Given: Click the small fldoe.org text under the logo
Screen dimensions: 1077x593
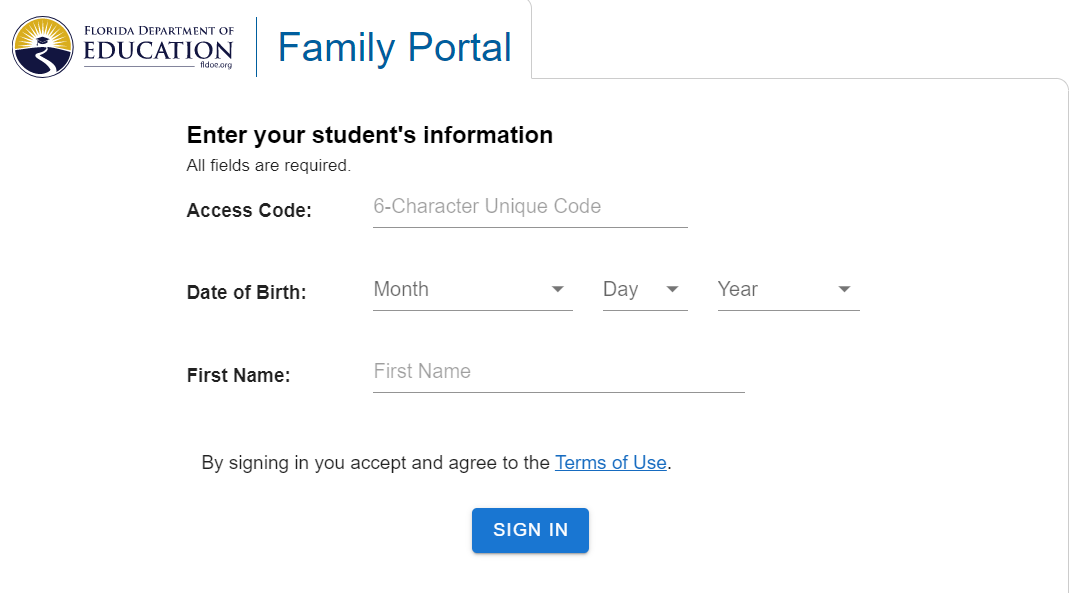Looking at the screenshot, I should pos(216,64).
